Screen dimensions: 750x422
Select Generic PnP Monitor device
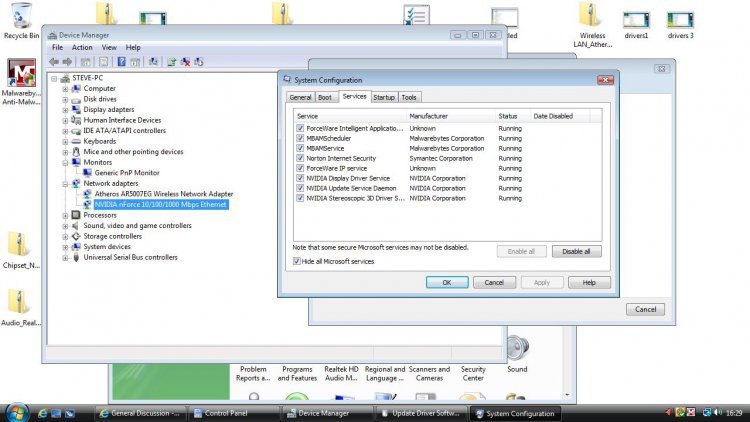(127, 173)
